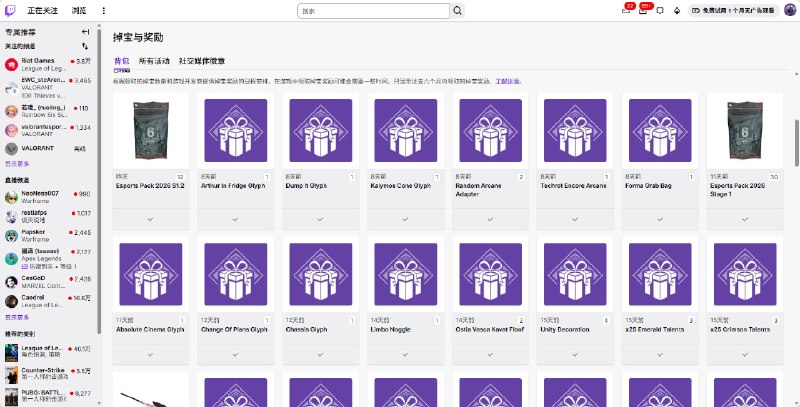Switch to the 社交媒体徽章 tab
800x407 pixels.
(x=202, y=61)
